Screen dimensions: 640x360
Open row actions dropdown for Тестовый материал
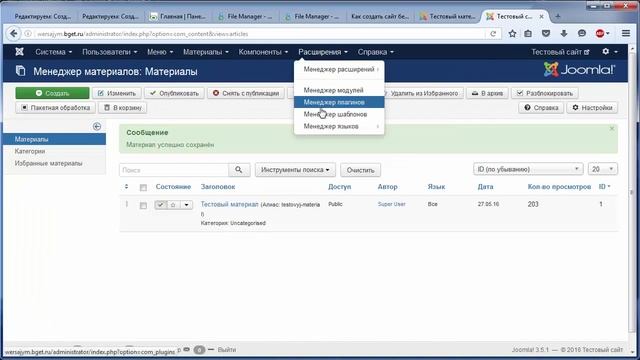click(187, 204)
